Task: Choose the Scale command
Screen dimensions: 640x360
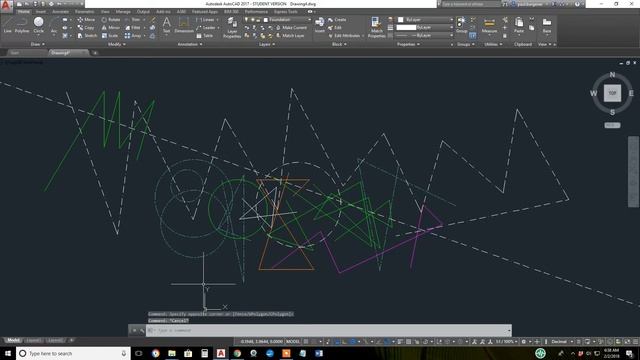Action: click(110, 36)
